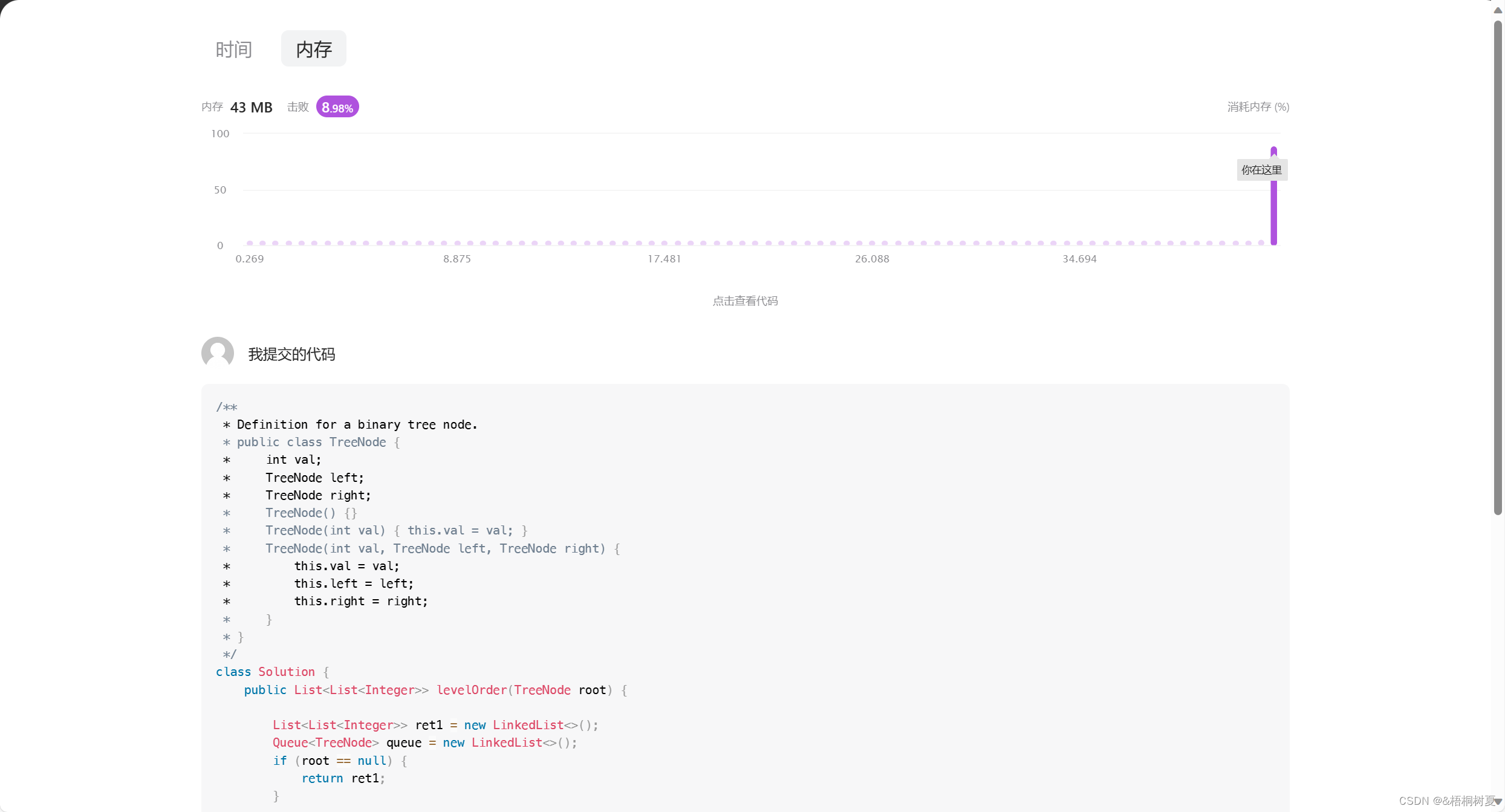Switch to the 时间 tab
This screenshot has height=812, width=1505.
[x=233, y=49]
